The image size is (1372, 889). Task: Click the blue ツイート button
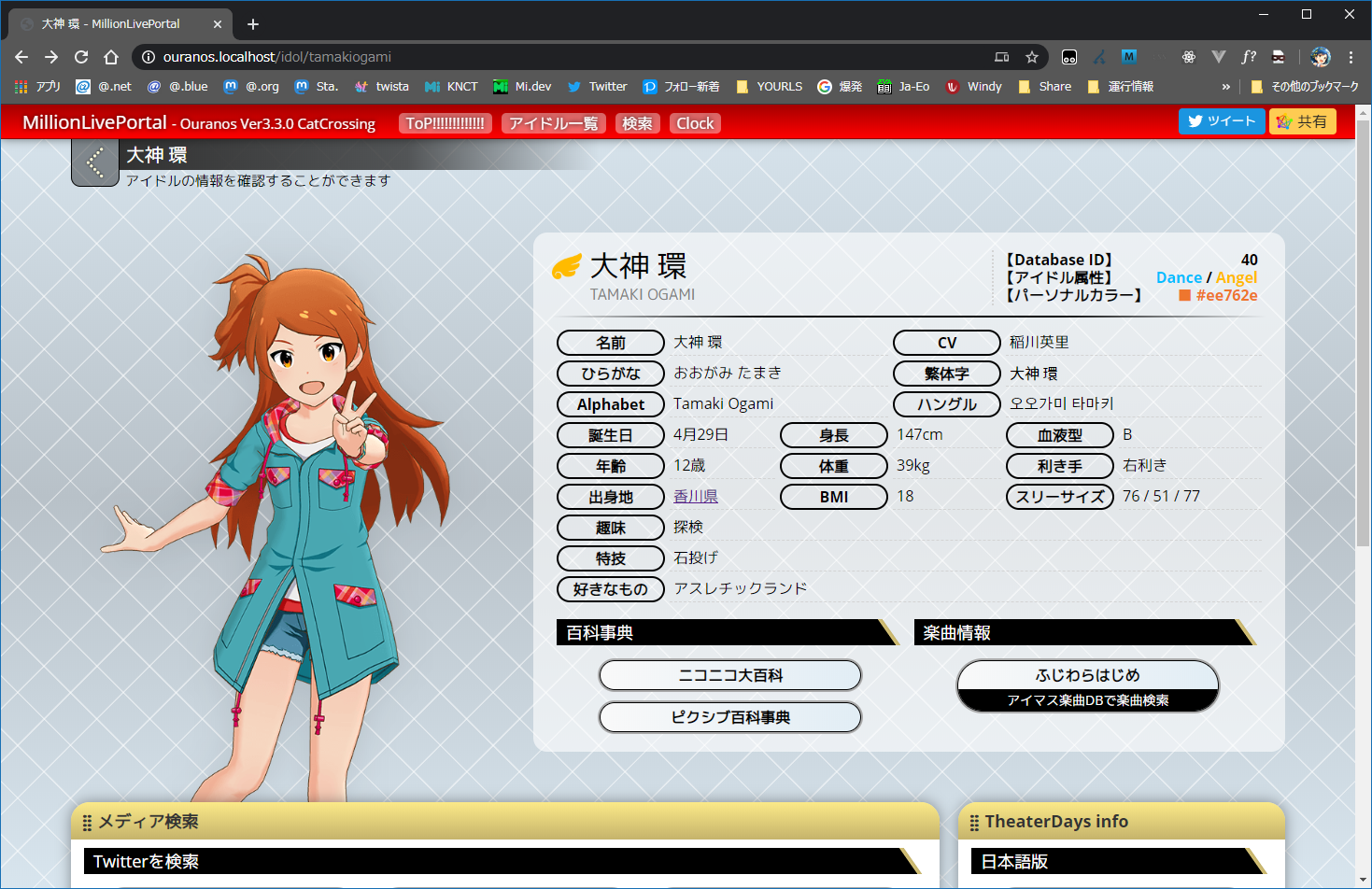coord(1222,121)
